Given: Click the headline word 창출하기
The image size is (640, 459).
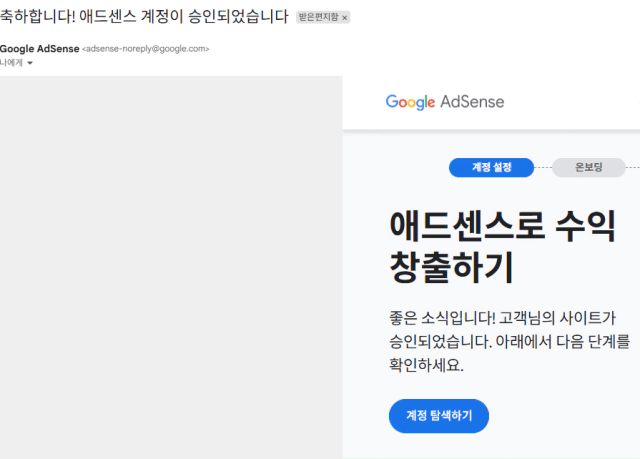Looking at the screenshot, I should click(x=451, y=267).
